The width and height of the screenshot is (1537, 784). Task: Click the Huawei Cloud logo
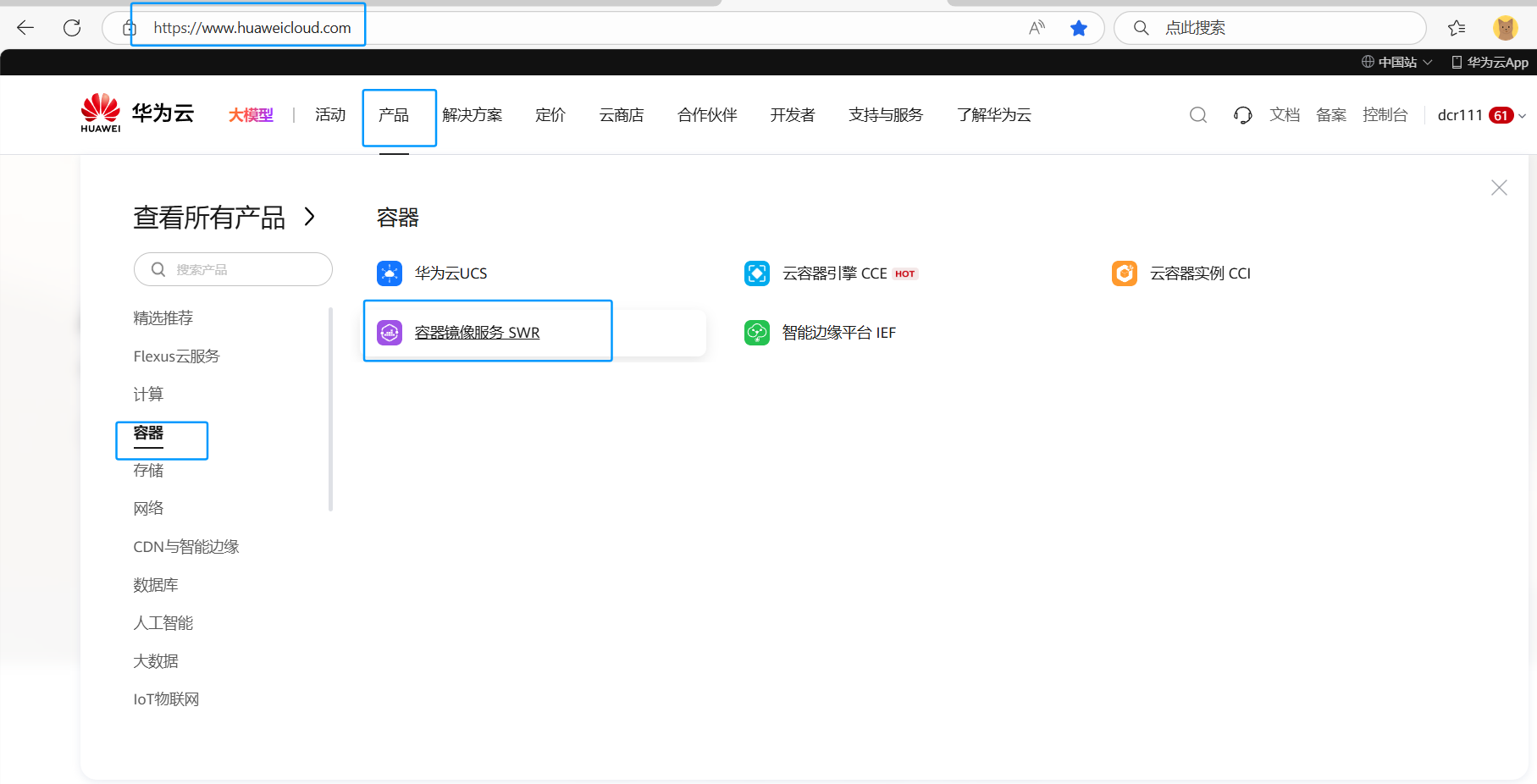tap(137, 113)
